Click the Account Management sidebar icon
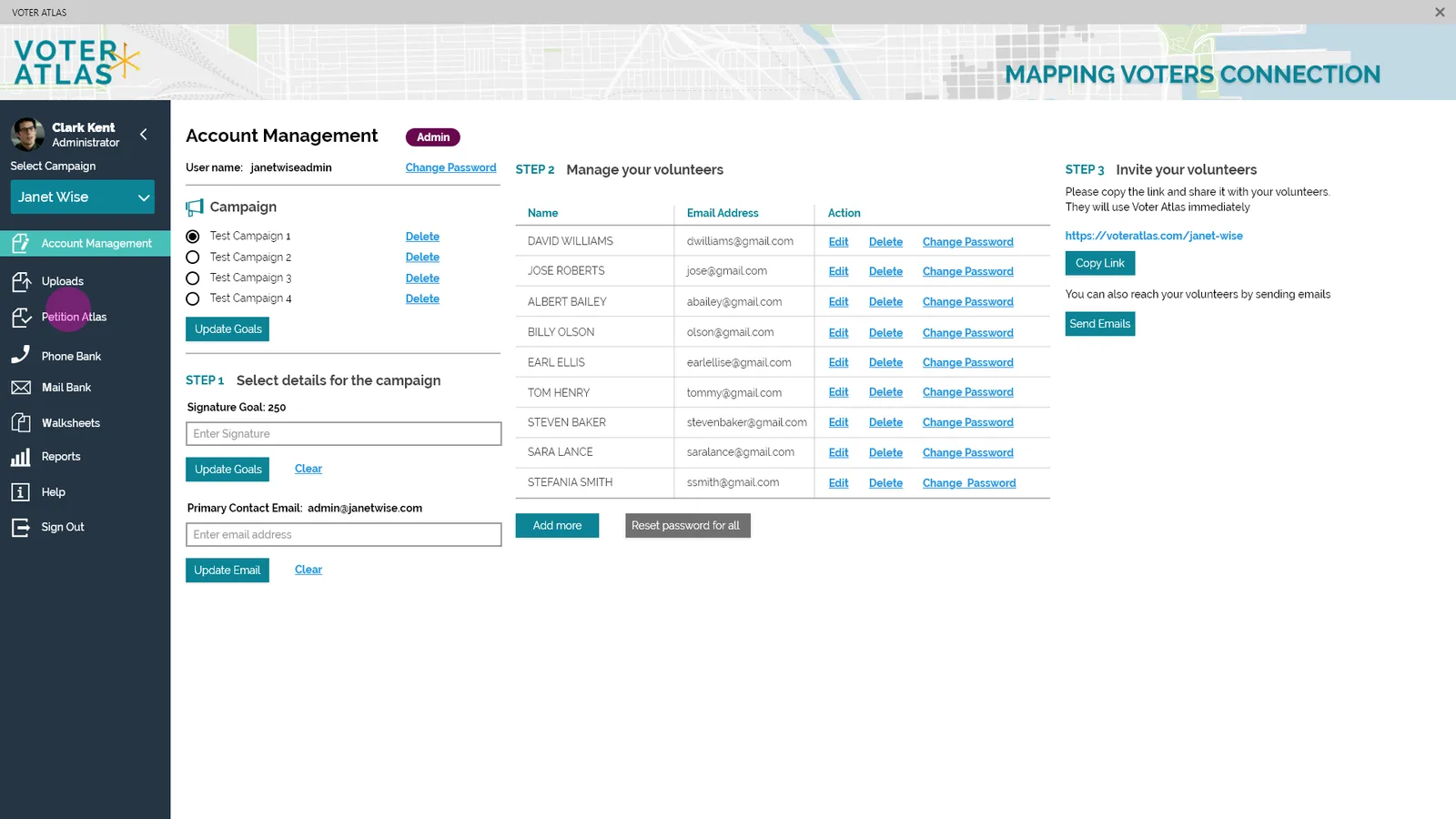This screenshot has width=1456, height=819. pyautogui.click(x=21, y=243)
